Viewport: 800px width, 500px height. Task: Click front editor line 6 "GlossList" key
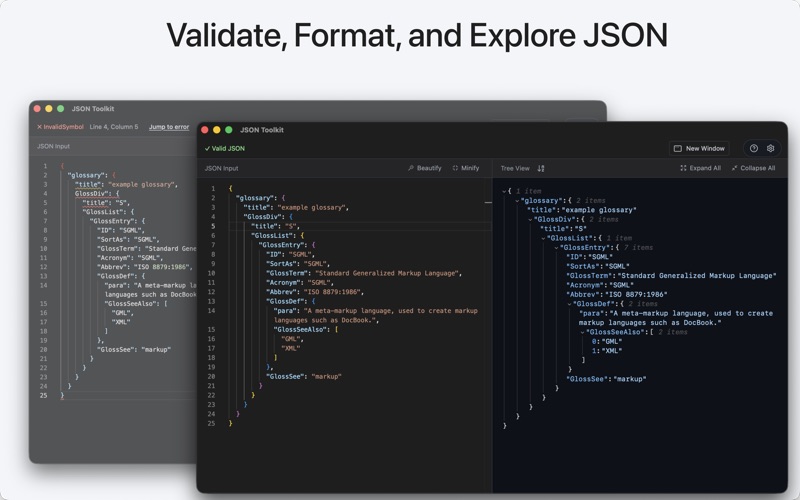pos(271,236)
